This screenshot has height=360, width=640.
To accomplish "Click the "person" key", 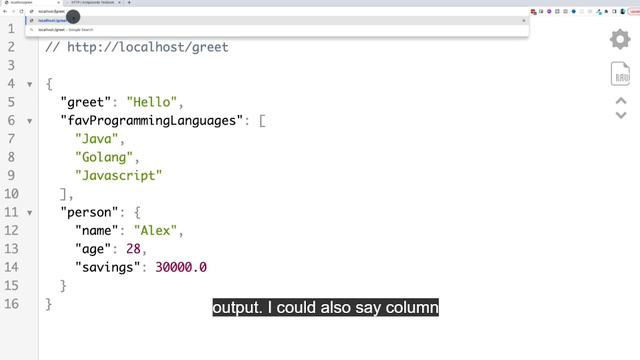I will pyautogui.click(x=89, y=212).
